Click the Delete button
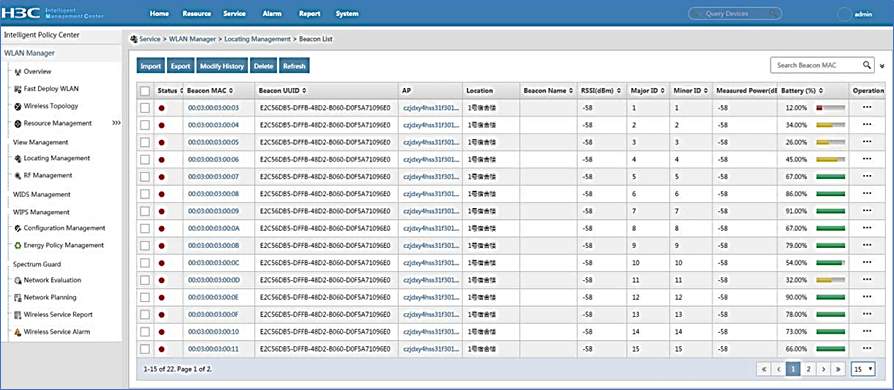 pyautogui.click(x=263, y=66)
